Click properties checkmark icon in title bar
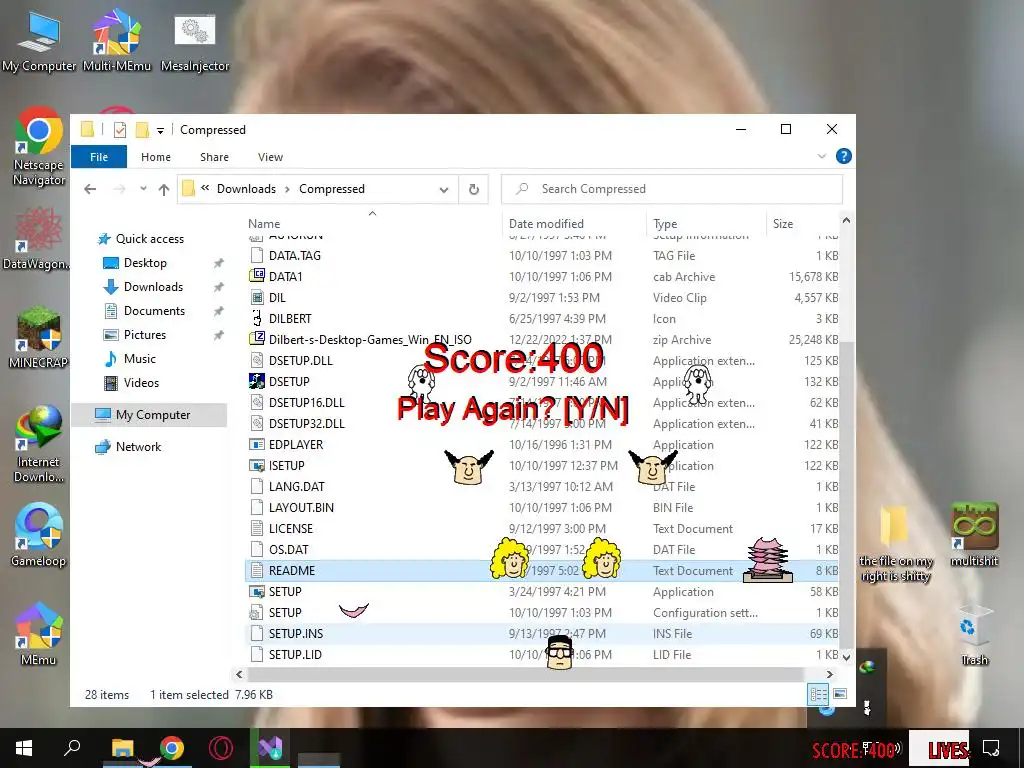 point(120,130)
